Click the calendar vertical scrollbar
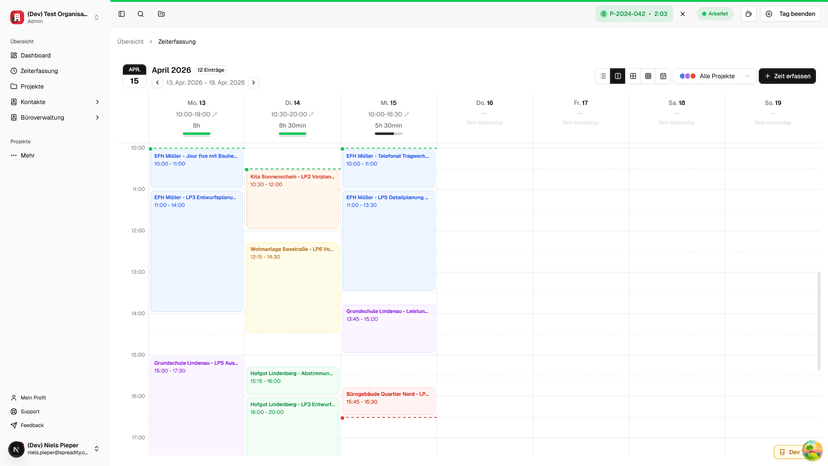Viewport: 828px width, 466px height. tap(819, 320)
